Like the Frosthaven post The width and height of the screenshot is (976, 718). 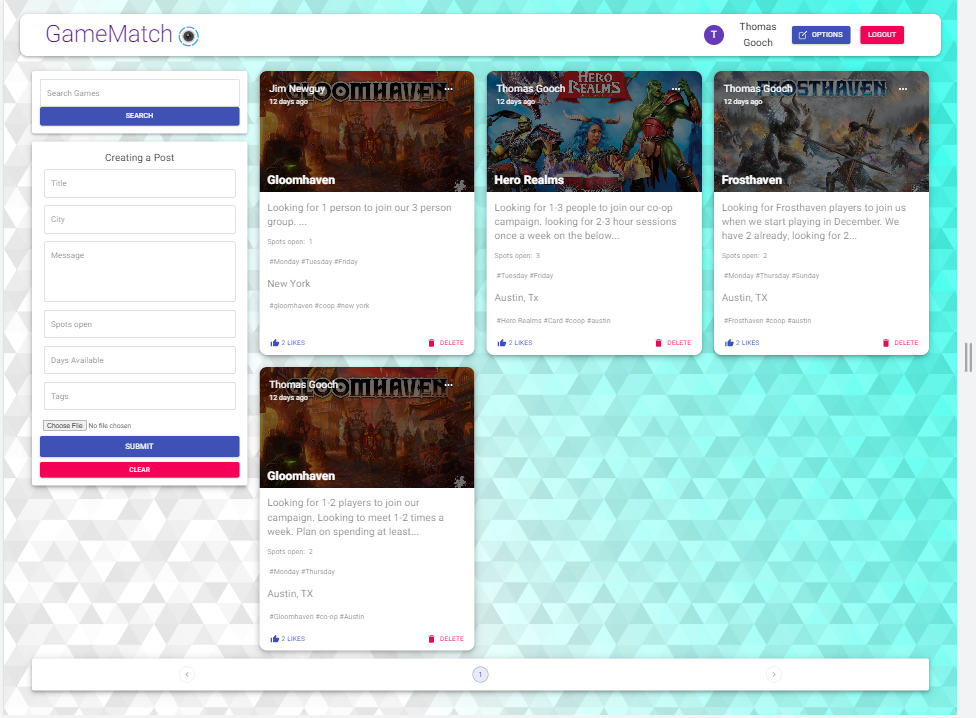click(x=742, y=343)
